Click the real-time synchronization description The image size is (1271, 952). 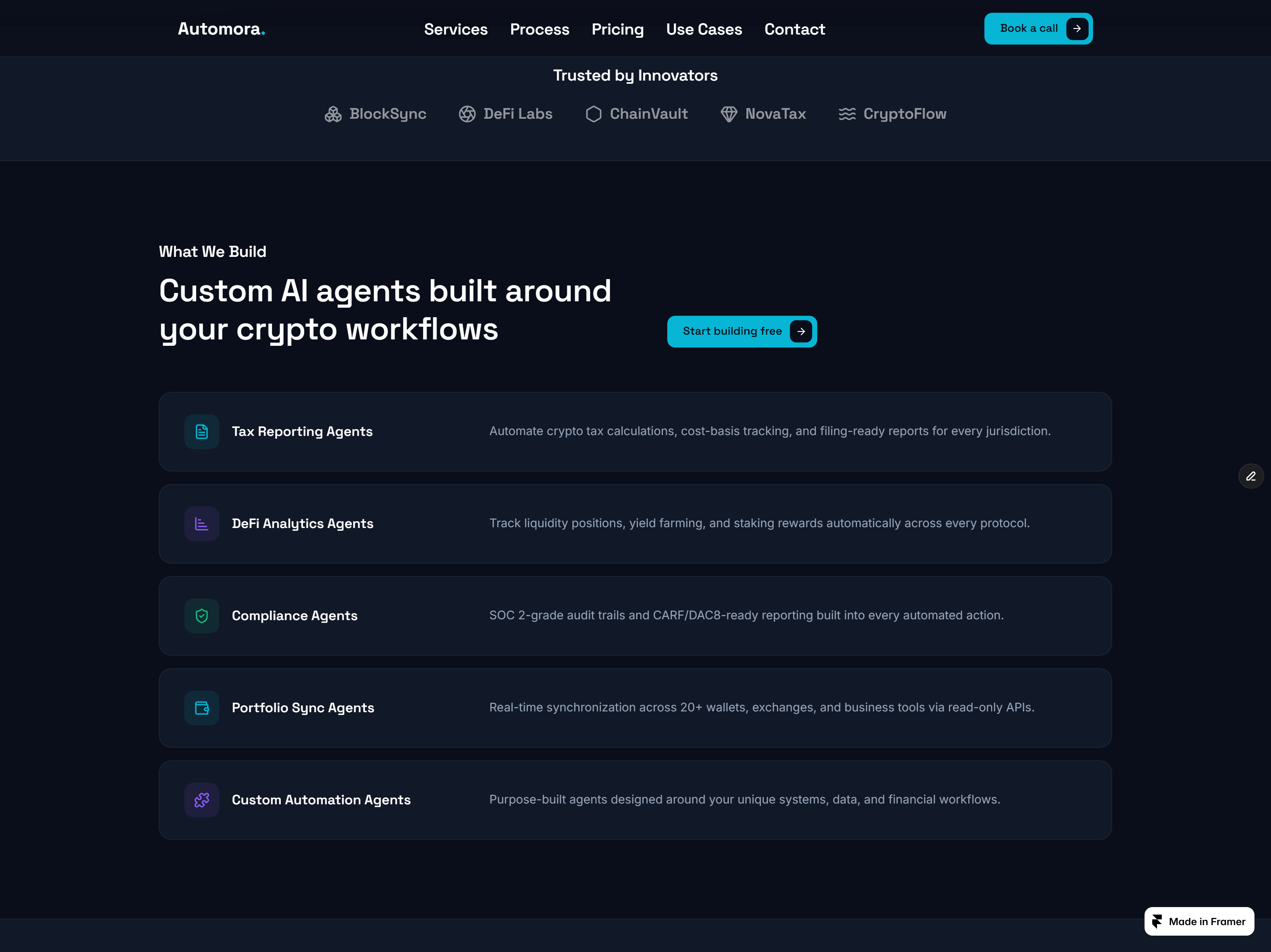tap(762, 707)
